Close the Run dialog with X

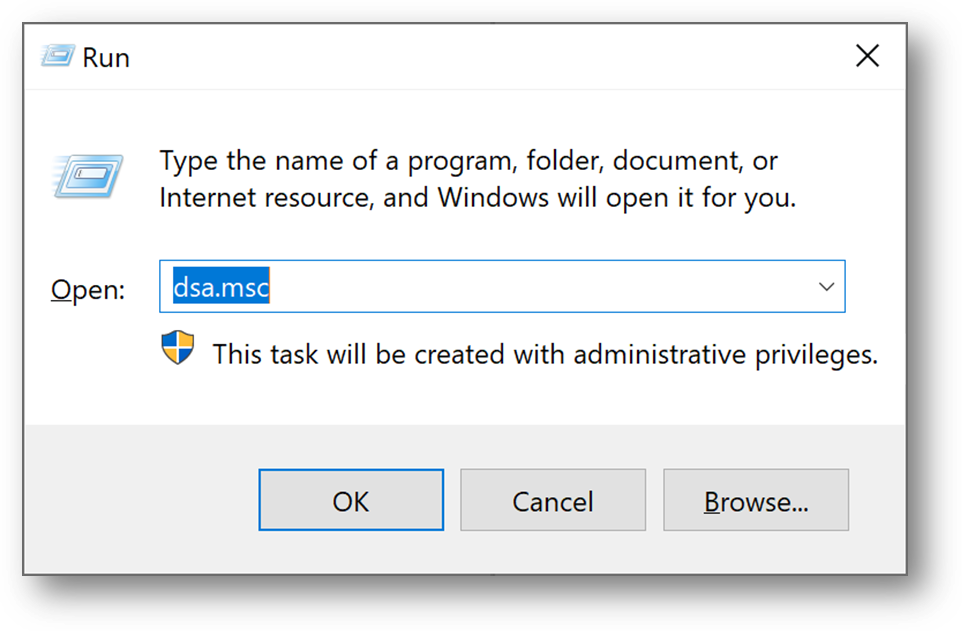(867, 56)
